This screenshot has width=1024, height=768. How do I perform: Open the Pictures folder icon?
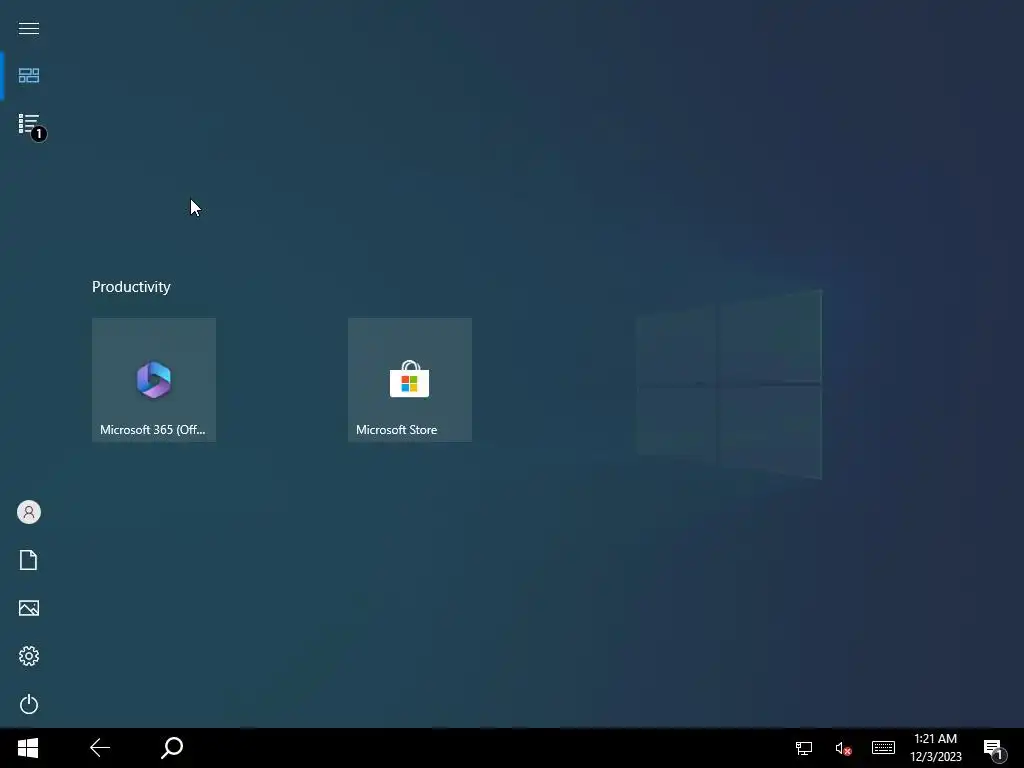[29, 608]
